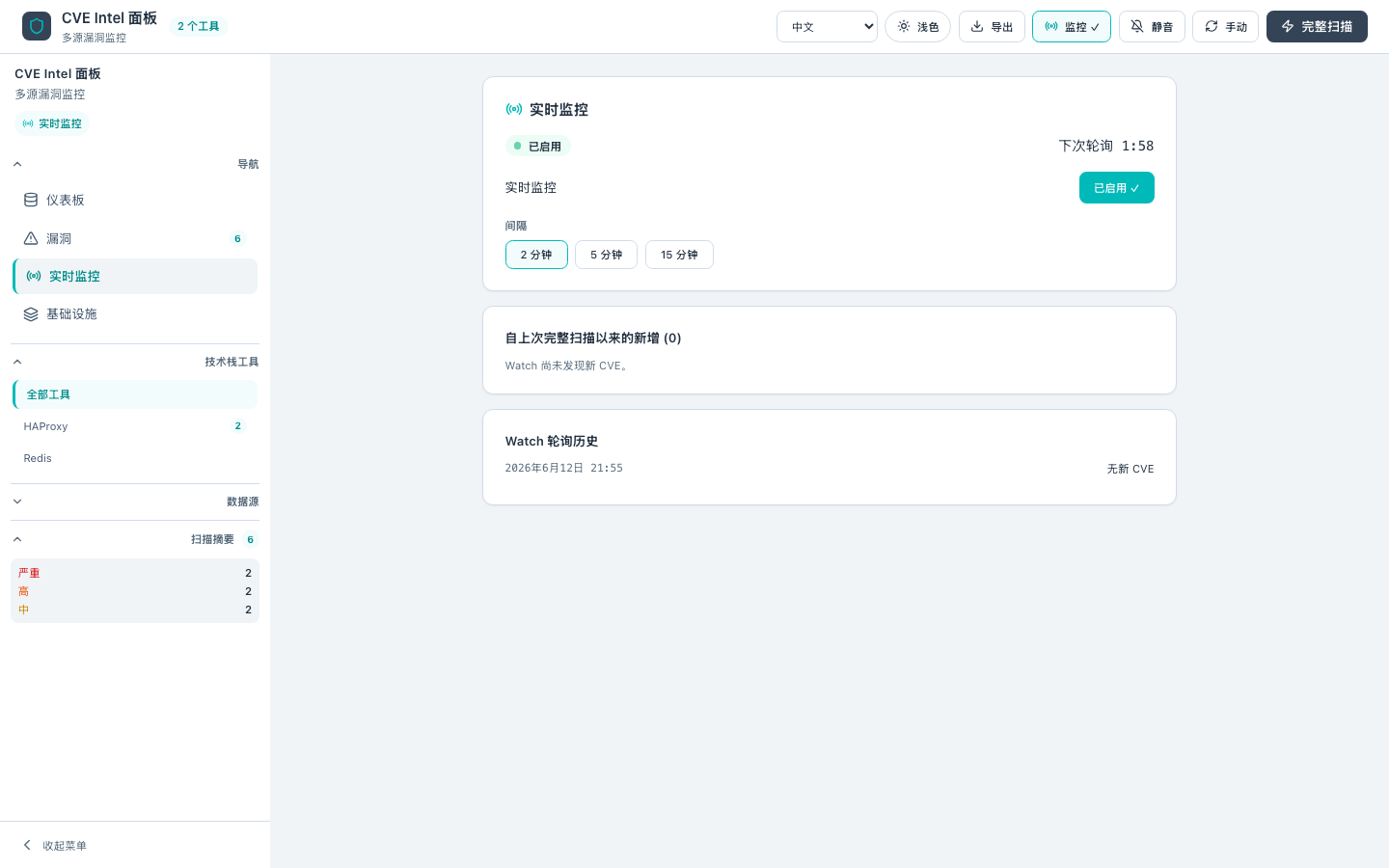This screenshot has height=868, width=1389.
Task: Click the broadcast icon beside sidebar 实时监控
Action: (34, 276)
